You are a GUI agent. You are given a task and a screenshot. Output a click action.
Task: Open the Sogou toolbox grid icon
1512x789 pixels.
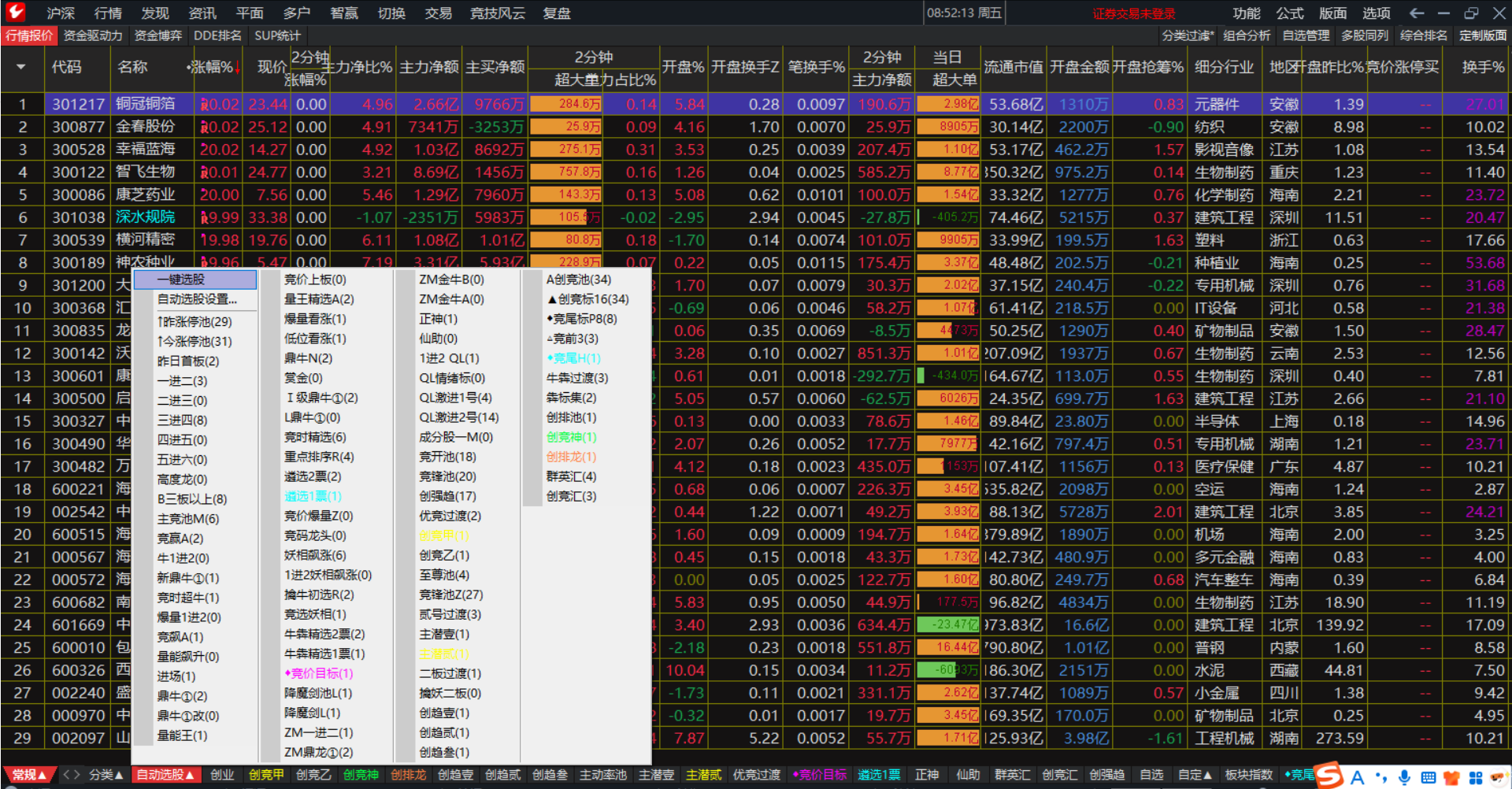(x=1476, y=777)
